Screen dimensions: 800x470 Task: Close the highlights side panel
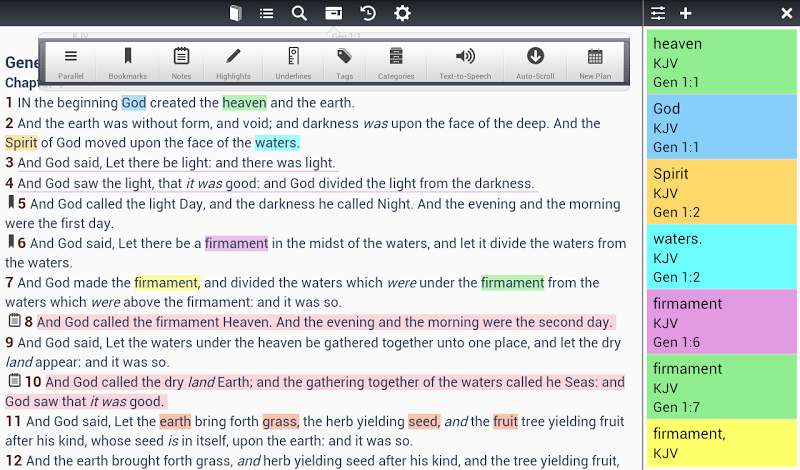tap(786, 13)
